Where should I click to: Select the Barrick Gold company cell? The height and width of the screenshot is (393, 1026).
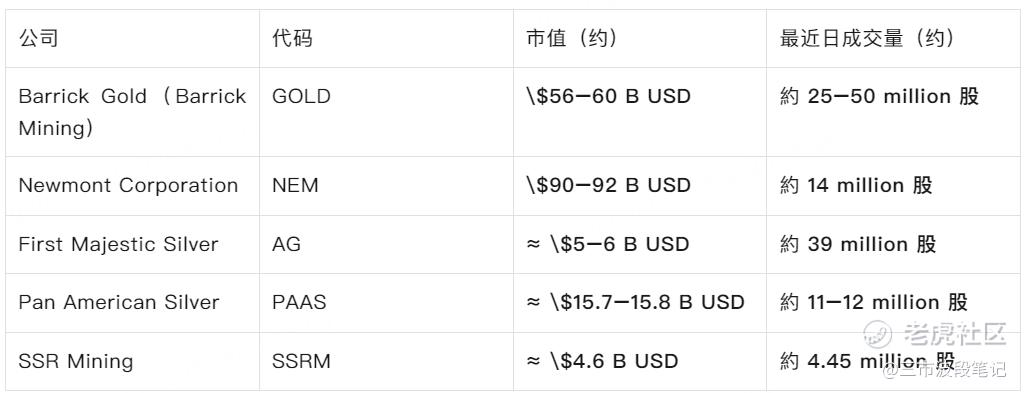(x=132, y=112)
